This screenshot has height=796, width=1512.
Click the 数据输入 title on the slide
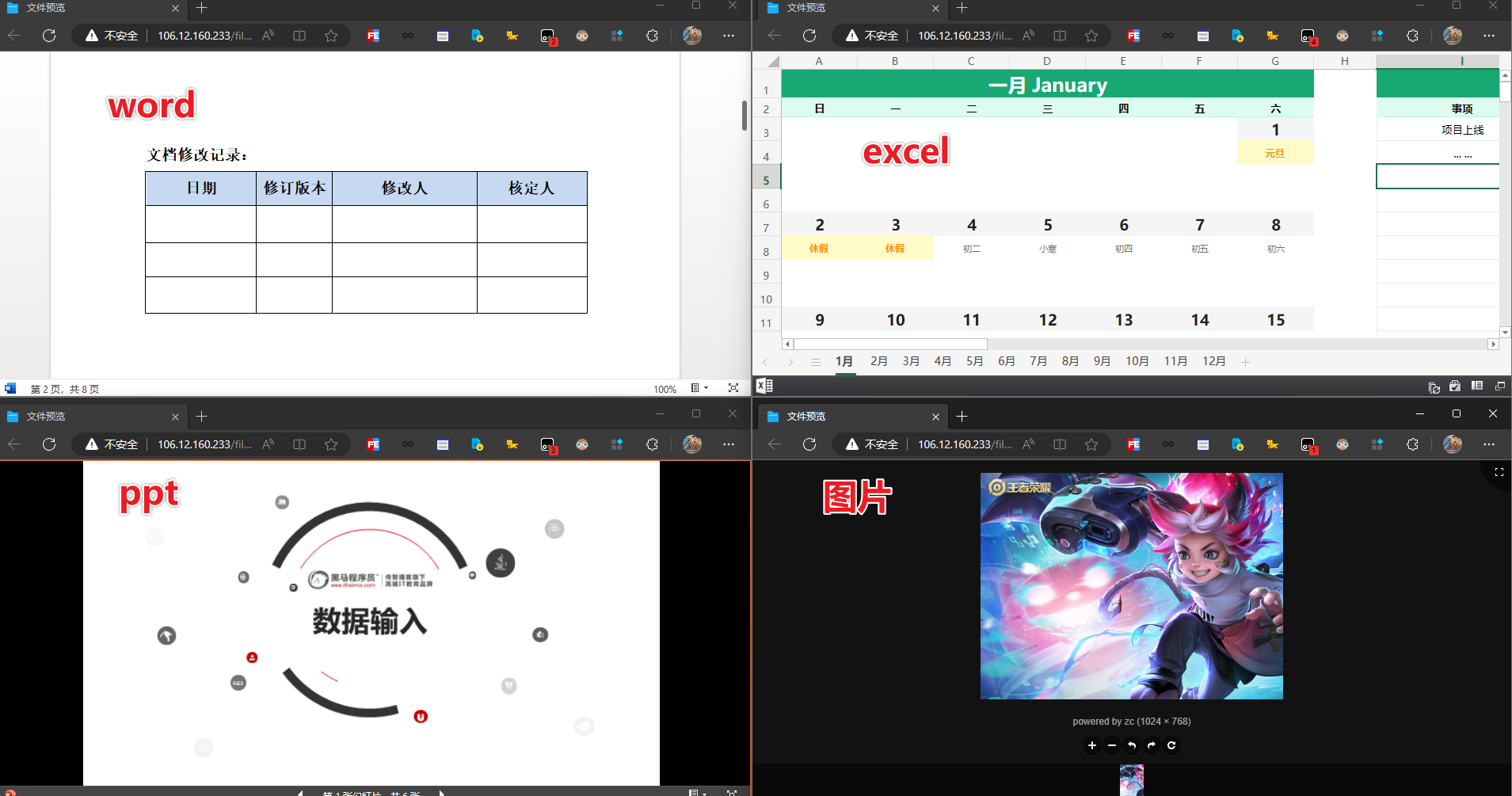(x=370, y=621)
